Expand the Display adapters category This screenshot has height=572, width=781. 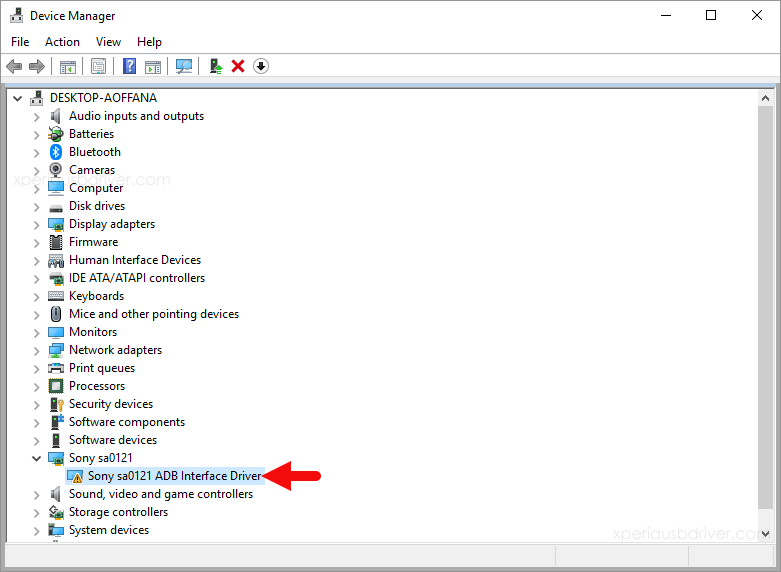[x=36, y=224]
